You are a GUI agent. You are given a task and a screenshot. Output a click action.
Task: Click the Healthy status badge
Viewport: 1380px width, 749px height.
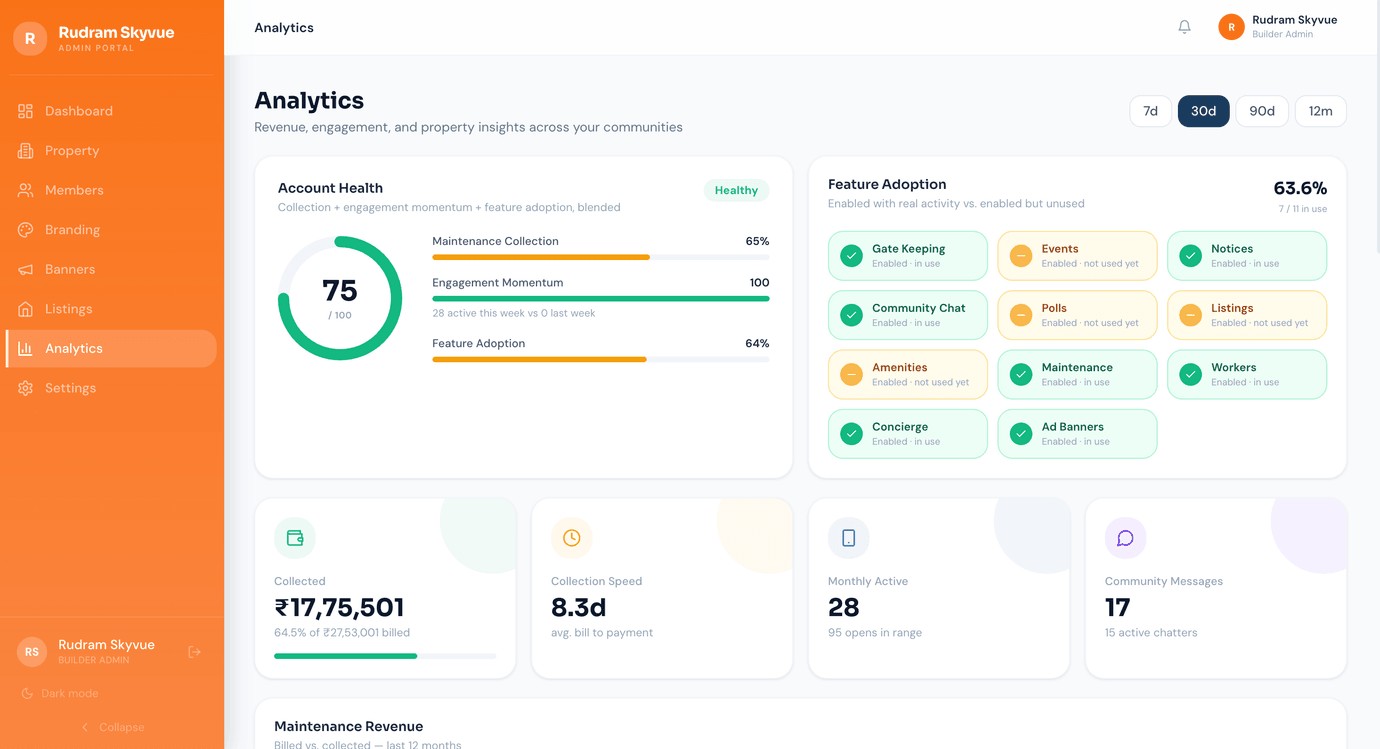coord(736,190)
